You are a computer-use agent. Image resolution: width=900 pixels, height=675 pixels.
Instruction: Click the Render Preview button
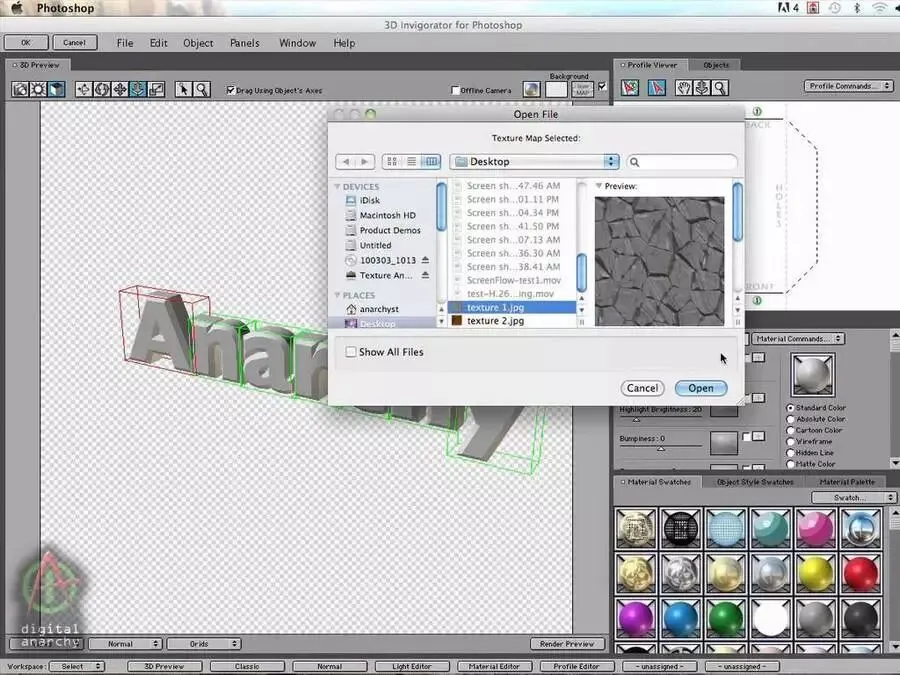567,644
